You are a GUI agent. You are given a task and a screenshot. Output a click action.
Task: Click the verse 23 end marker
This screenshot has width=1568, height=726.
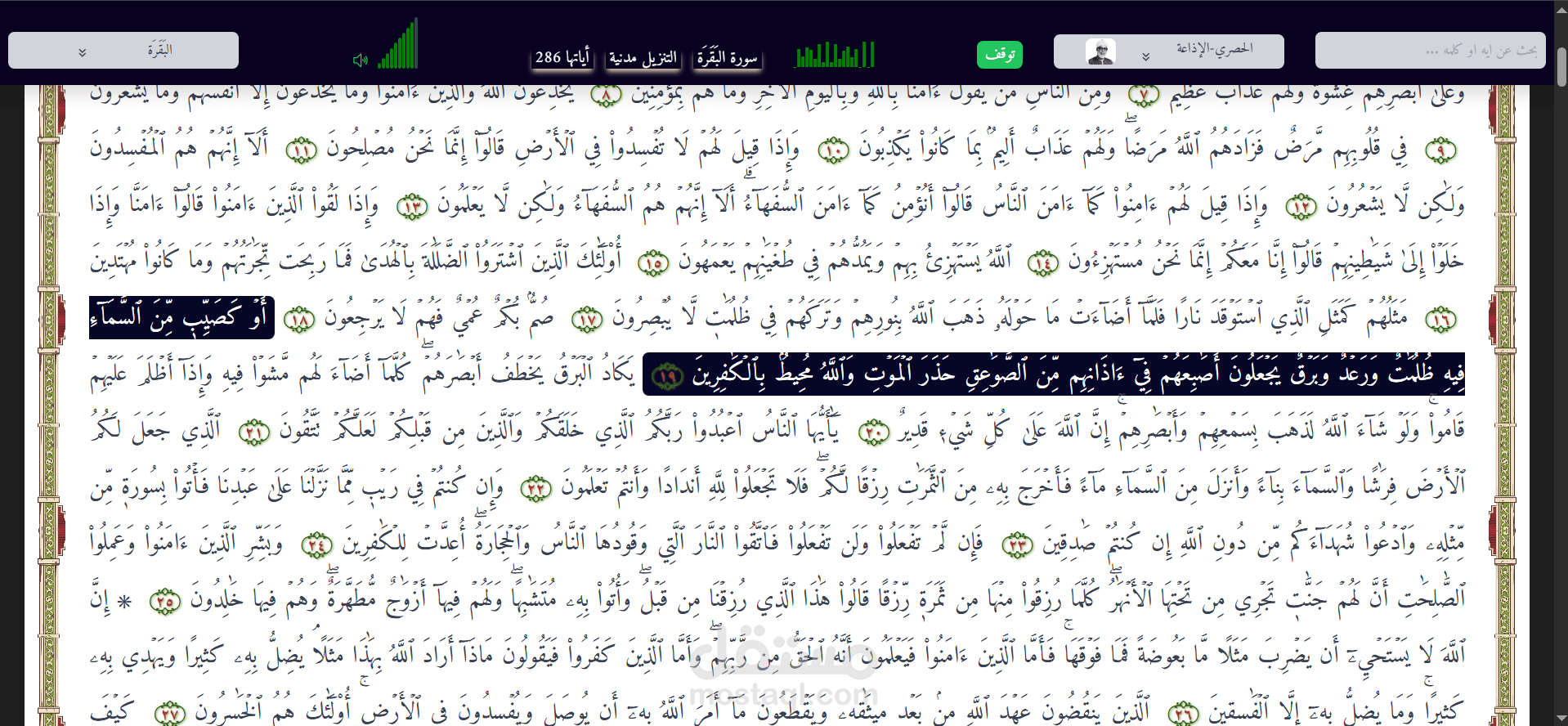click(1018, 544)
